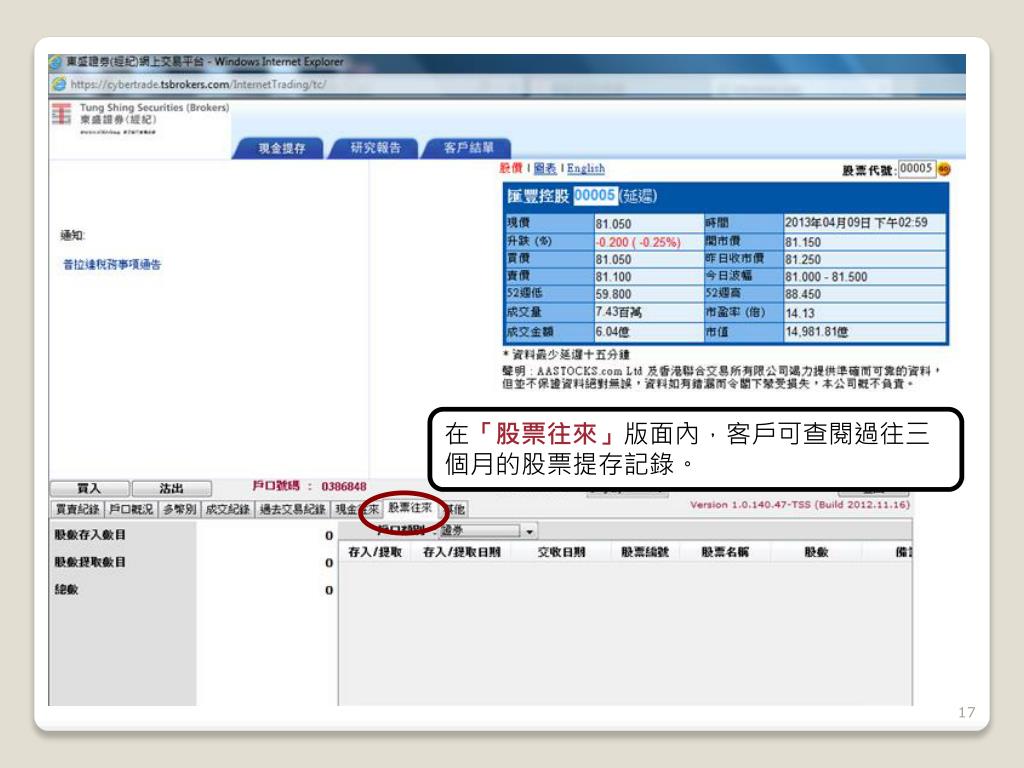The width and height of the screenshot is (1024, 768).
Task: Click the 買入 buy button
Action: [89, 488]
